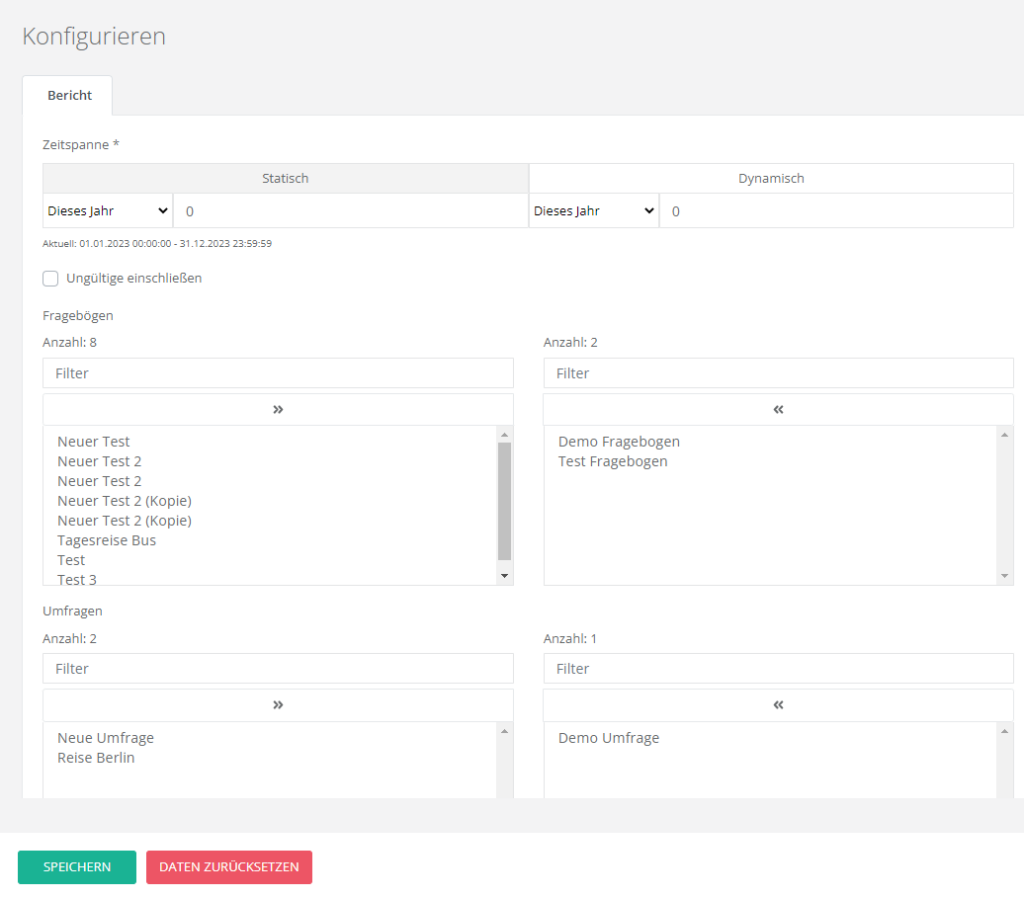
Task: Select Reise Berlin in the survey list
Action: click(x=96, y=757)
